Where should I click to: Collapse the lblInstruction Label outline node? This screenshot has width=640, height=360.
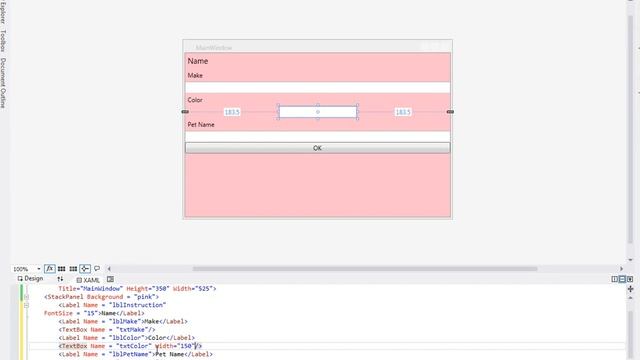click(x=27, y=305)
